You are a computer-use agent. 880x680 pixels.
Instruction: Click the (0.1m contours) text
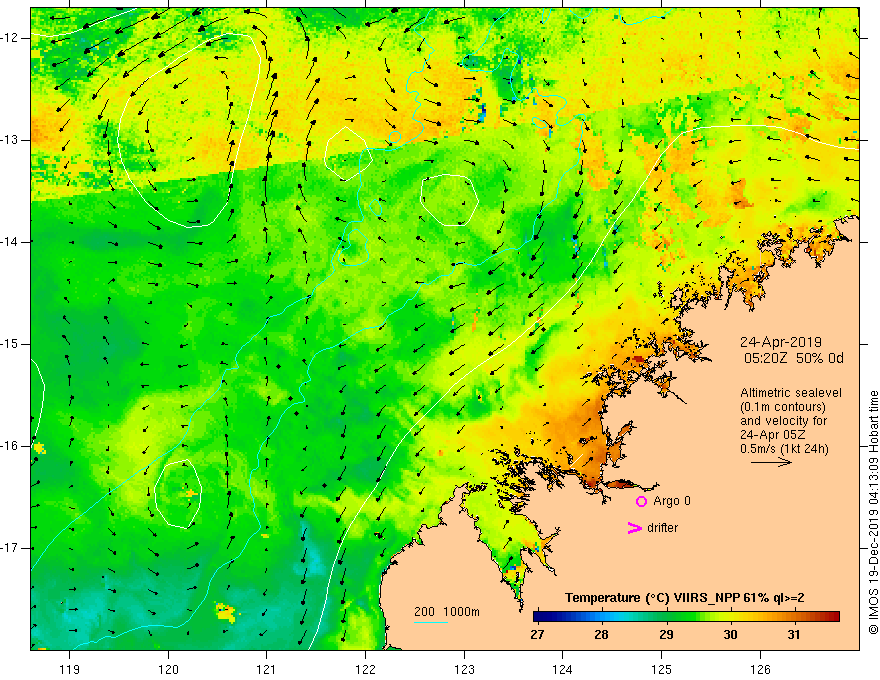pyautogui.click(x=783, y=407)
